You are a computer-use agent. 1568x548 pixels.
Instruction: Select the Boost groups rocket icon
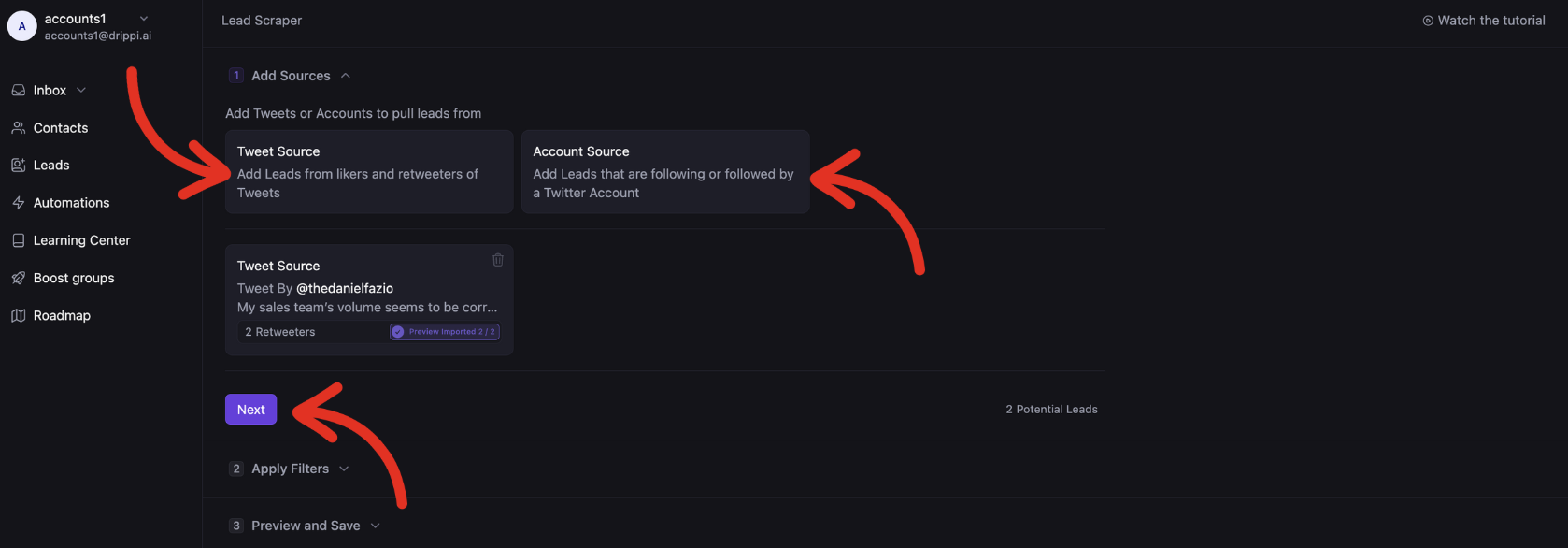[x=19, y=278]
